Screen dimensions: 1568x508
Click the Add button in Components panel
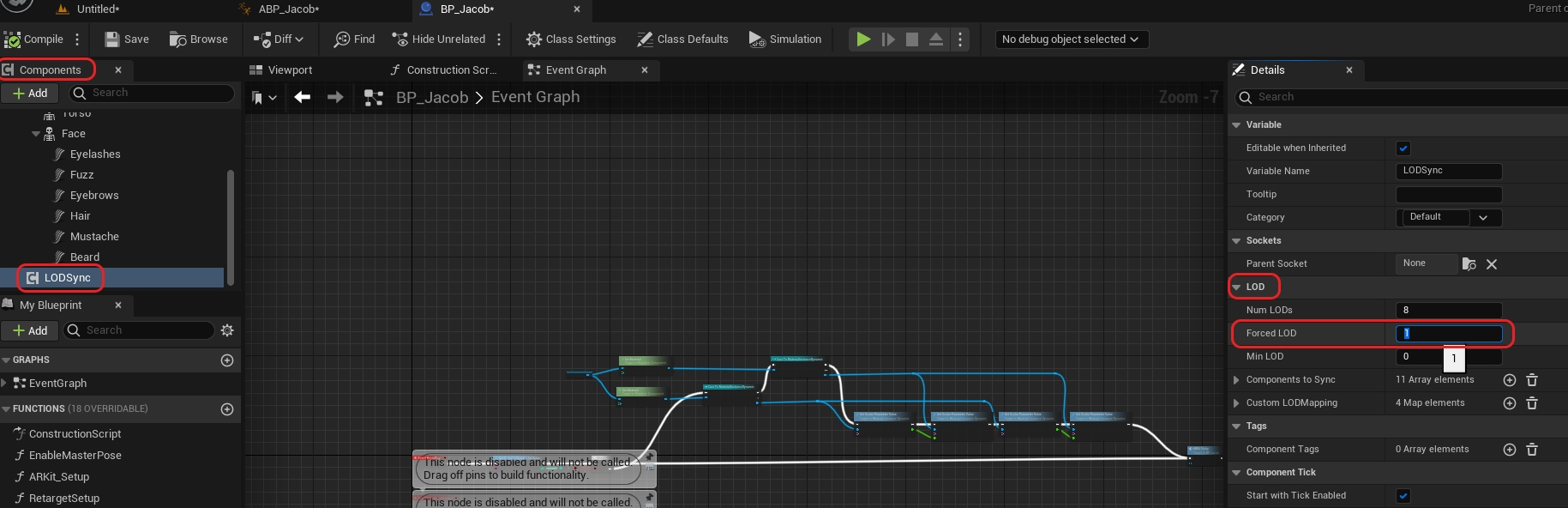(30, 94)
